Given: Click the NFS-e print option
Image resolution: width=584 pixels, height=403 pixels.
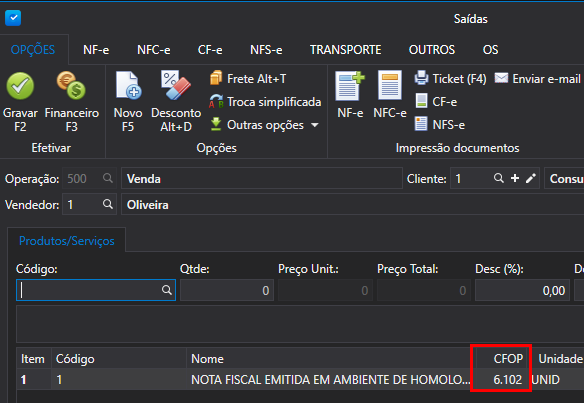Looking at the screenshot, I should 440,125.
